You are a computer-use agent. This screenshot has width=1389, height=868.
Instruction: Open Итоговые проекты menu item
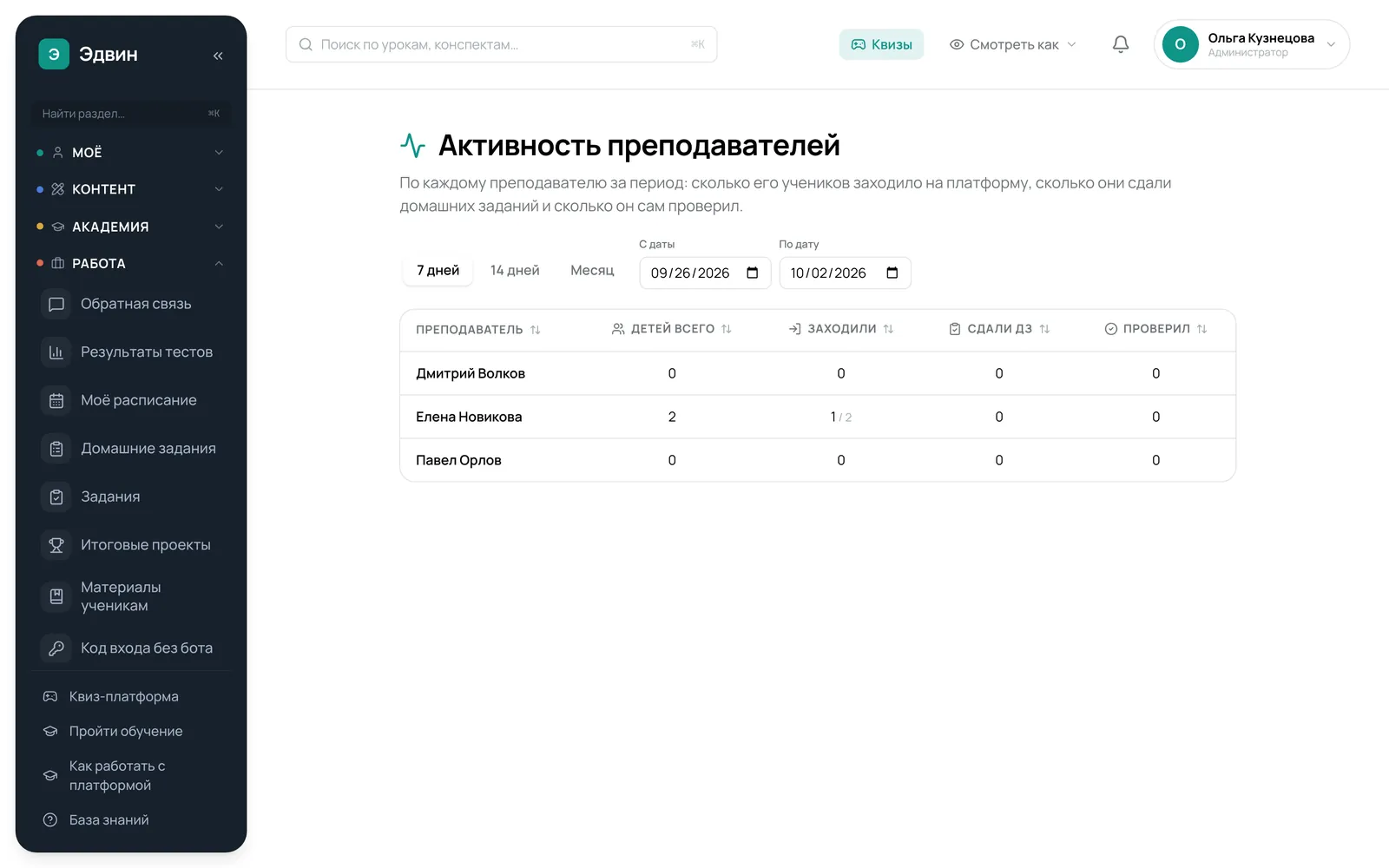click(130, 545)
